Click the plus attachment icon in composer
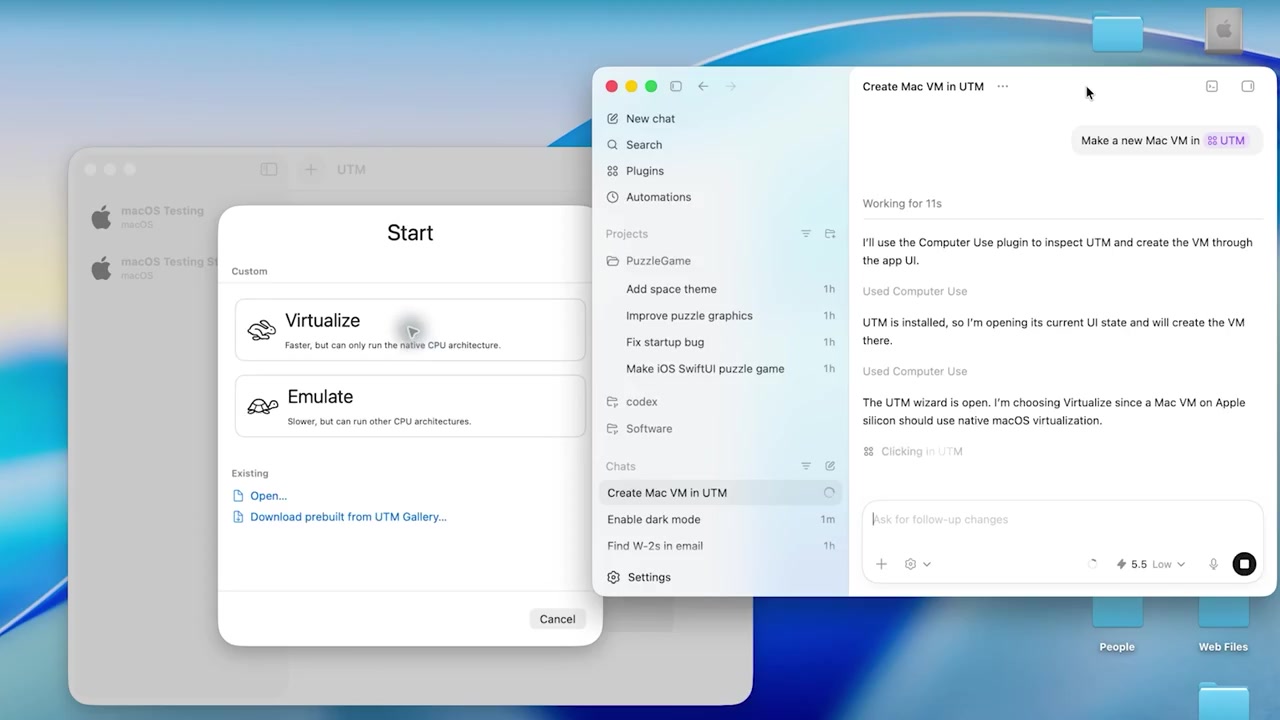Image resolution: width=1280 pixels, height=720 pixels. pos(881,564)
